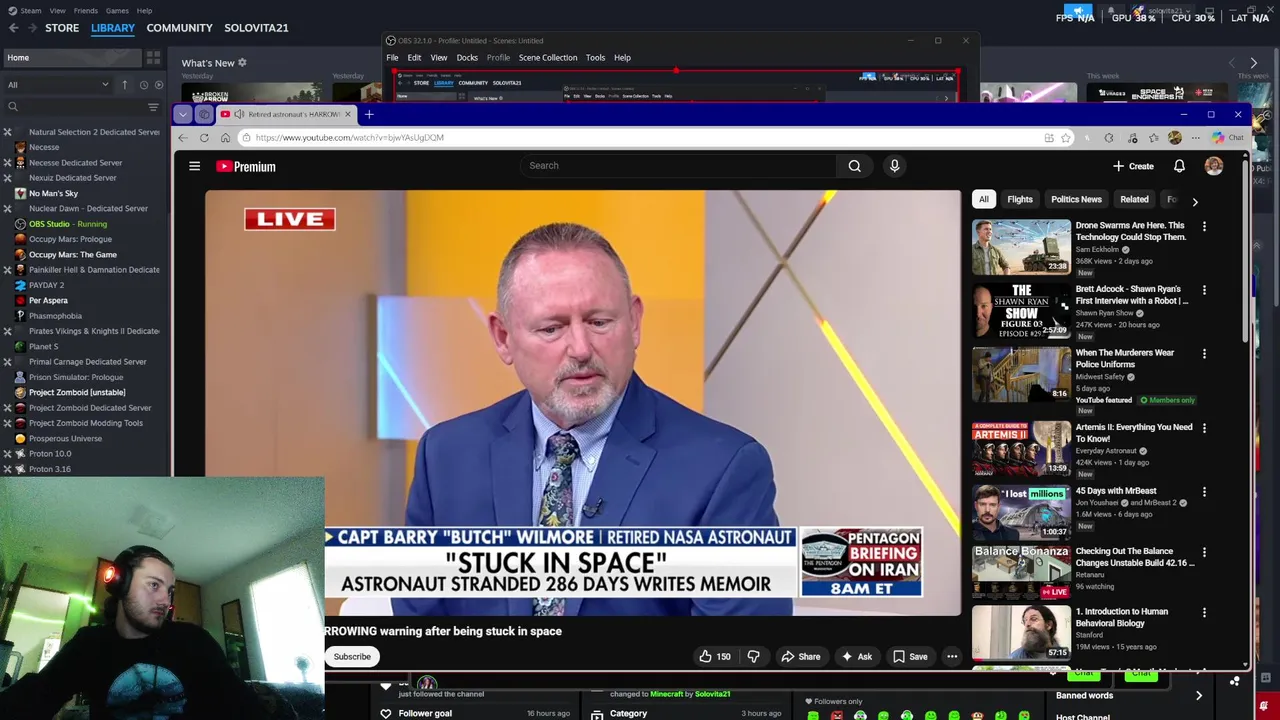Subscribe to the channel
The image size is (1280, 720).
pyautogui.click(x=352, y=657)
